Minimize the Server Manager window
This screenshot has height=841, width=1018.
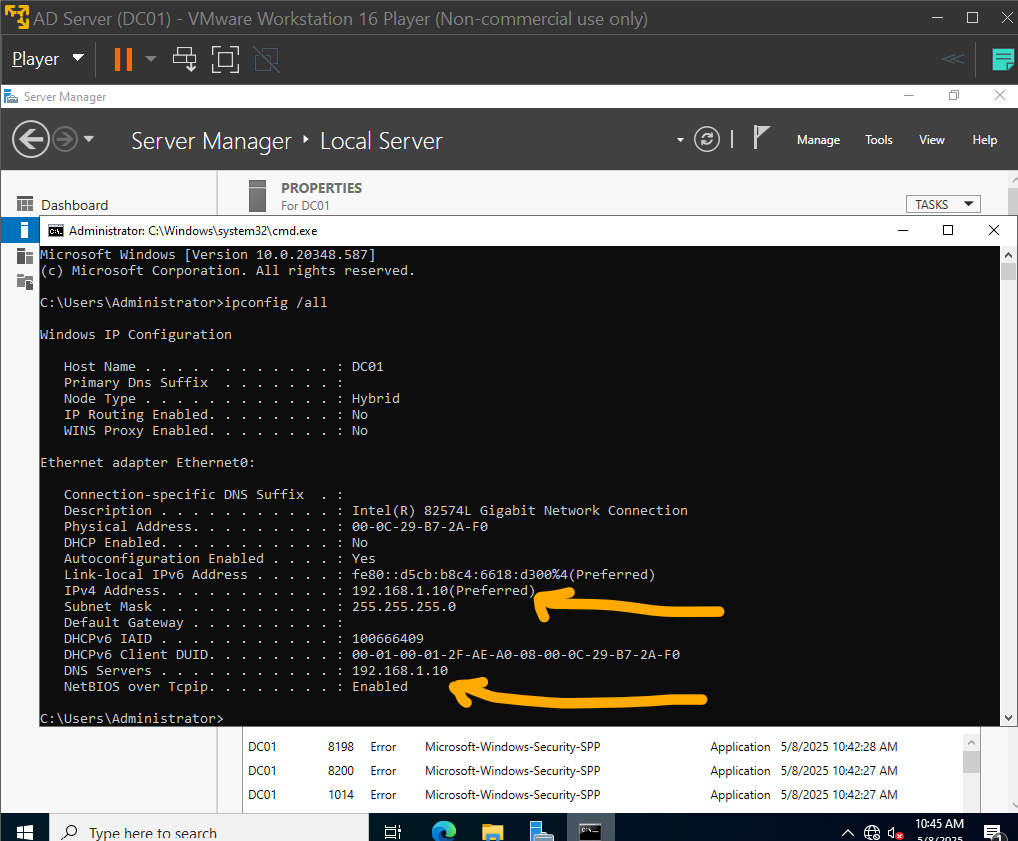coord(909,95)
